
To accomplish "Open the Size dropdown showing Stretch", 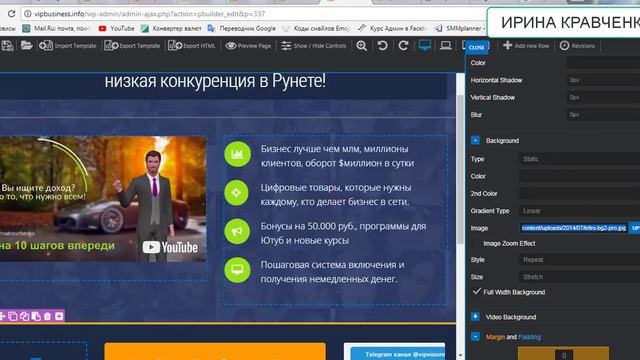I will point(580,277).
